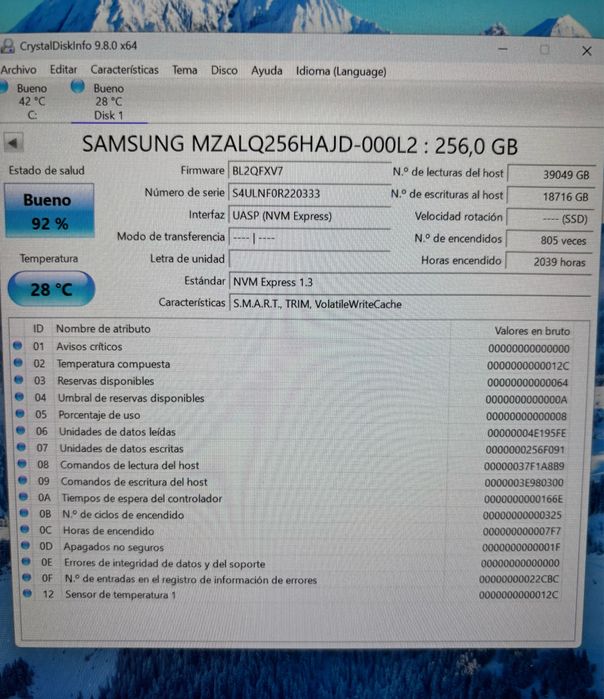The width and height of the screenshot is (604, 699).
Task: Click the host writes value 18716 GB
Action: (550, 197)
